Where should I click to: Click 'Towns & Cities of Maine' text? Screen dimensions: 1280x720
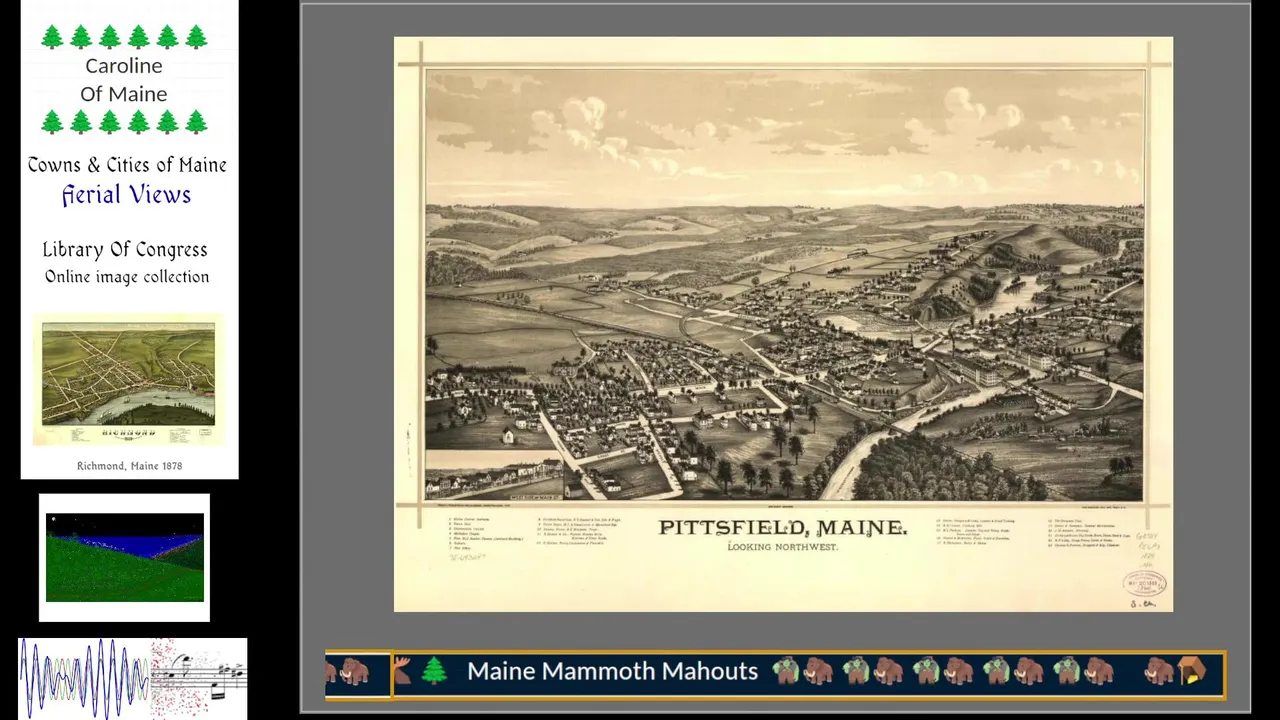[127, 165]
